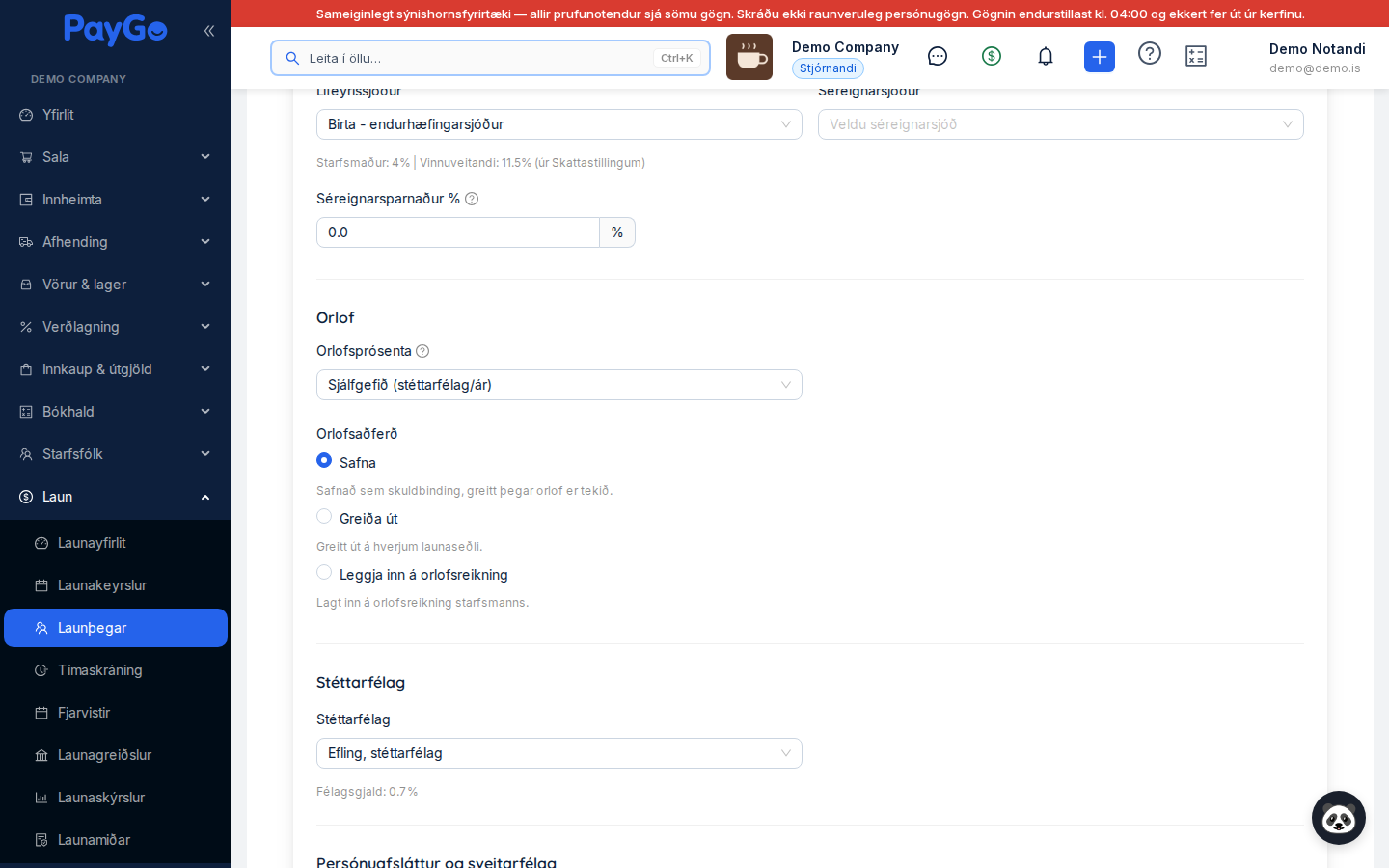Collapse the Laun menu

[x=116, y=497]
